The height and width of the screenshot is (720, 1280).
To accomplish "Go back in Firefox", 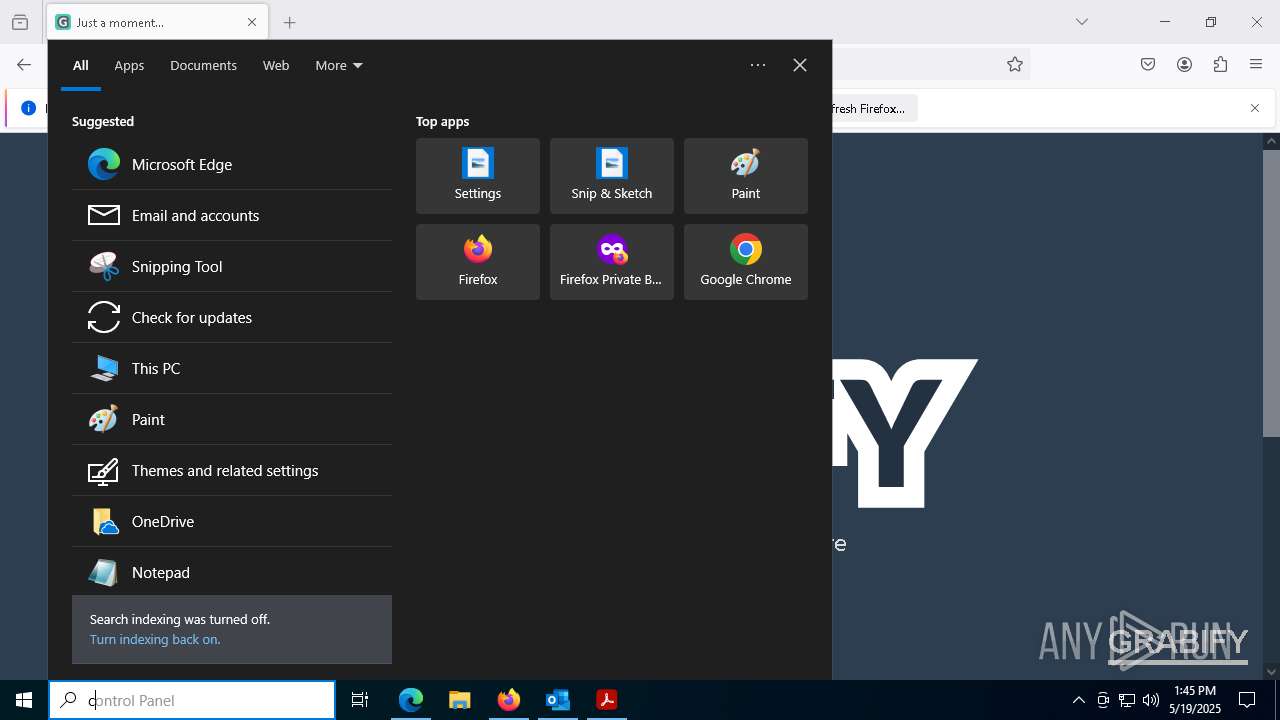I will [24, 64].
